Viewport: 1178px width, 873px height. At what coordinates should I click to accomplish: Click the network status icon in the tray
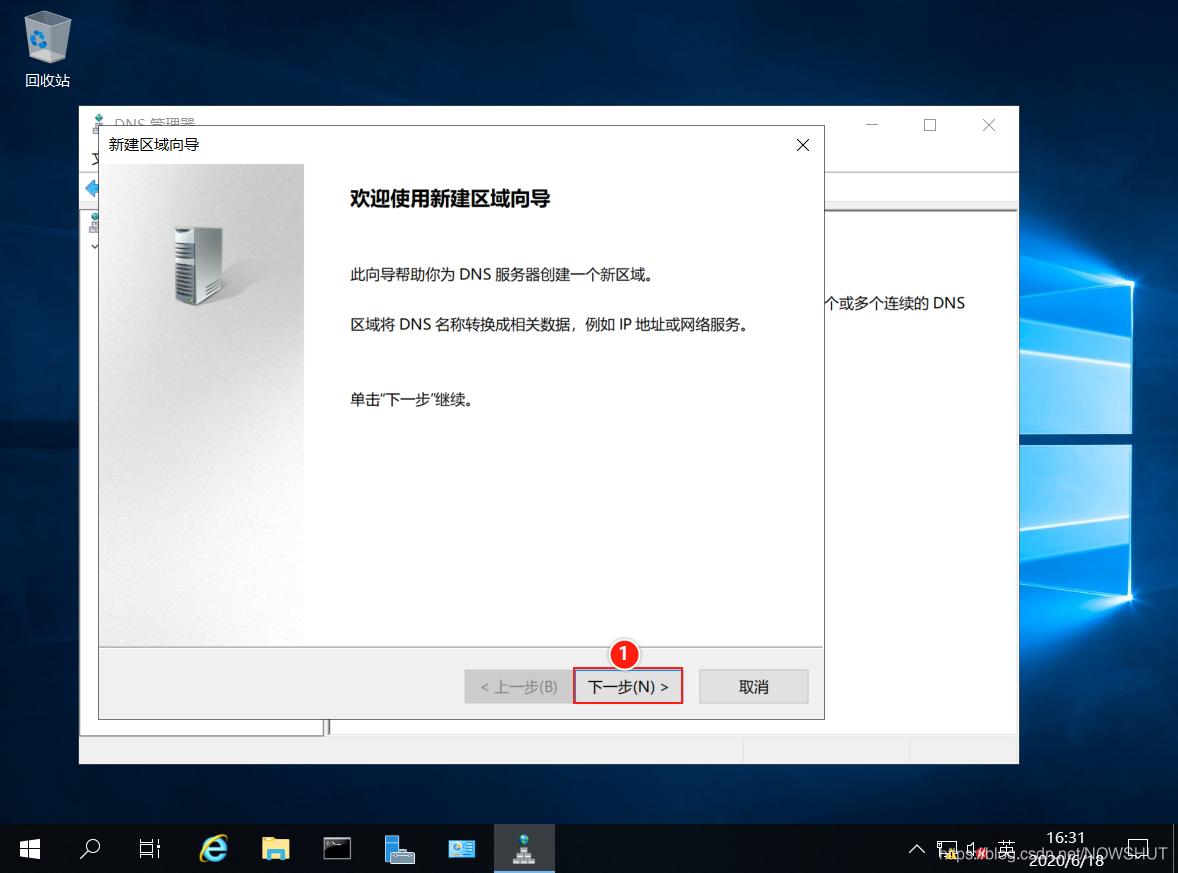pyautogui.click(x=948, y=848)
